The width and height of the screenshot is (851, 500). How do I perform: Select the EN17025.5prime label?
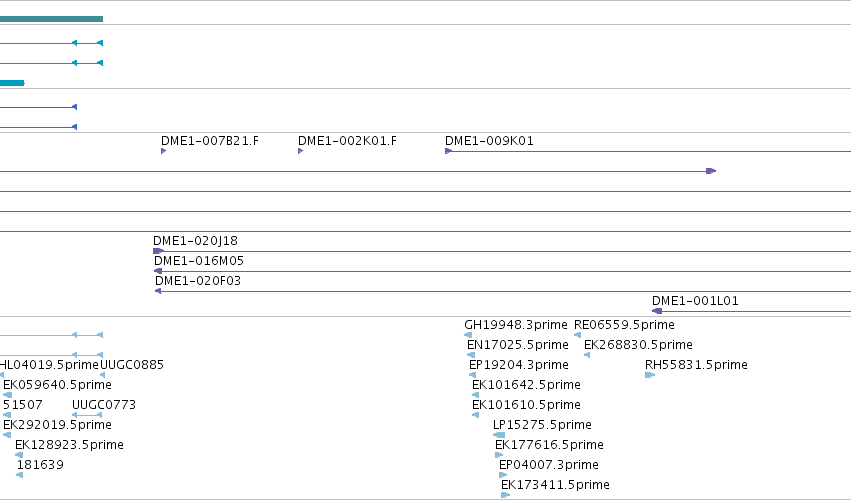[x=518, y=345]
